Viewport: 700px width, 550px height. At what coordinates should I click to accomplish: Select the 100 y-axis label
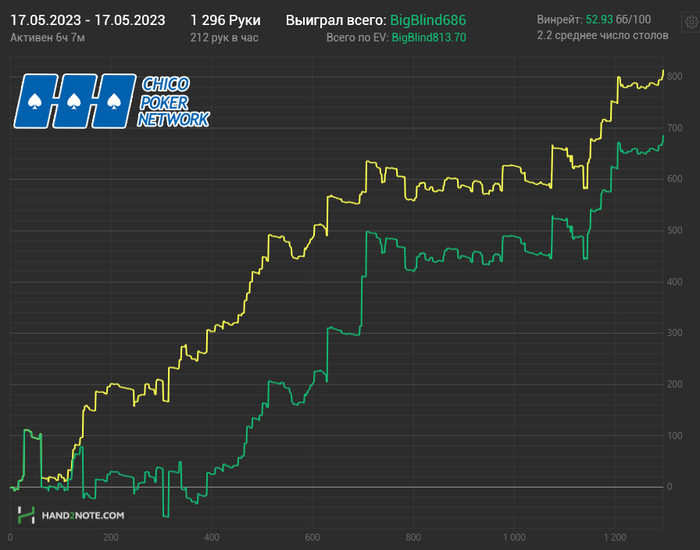675,436
